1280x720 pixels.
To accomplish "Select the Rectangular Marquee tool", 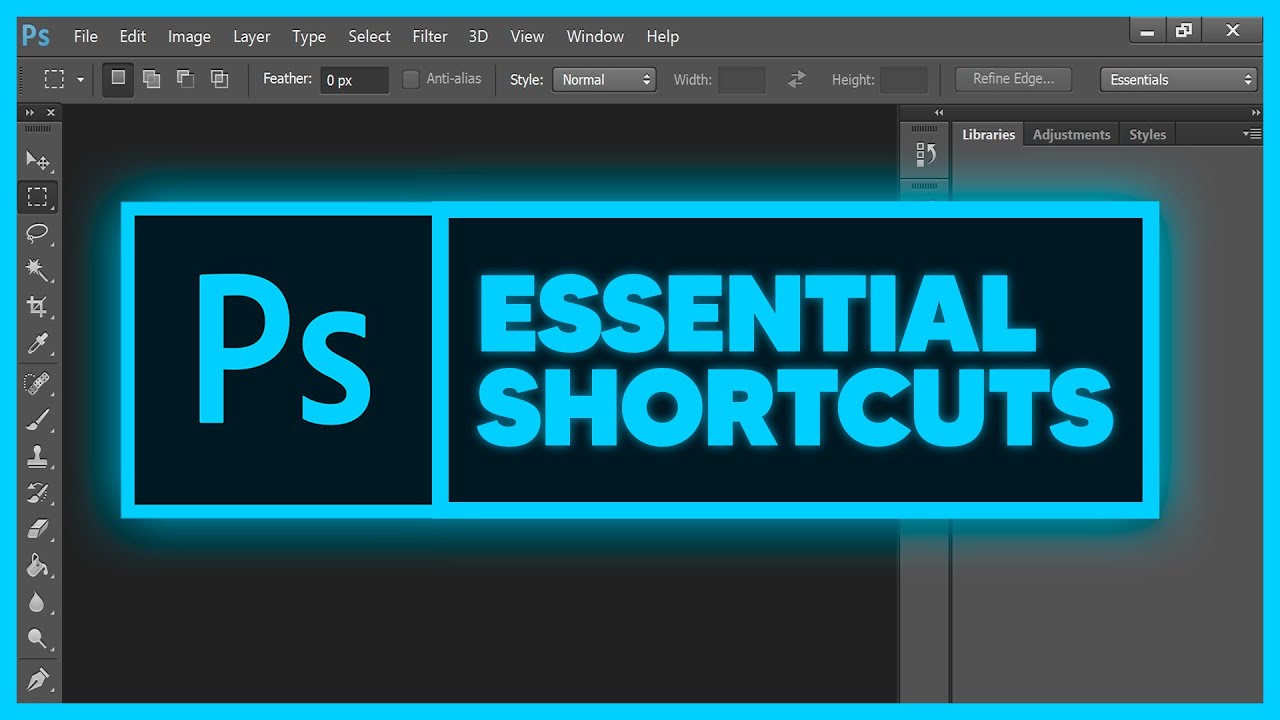I will tap(37, 197).
